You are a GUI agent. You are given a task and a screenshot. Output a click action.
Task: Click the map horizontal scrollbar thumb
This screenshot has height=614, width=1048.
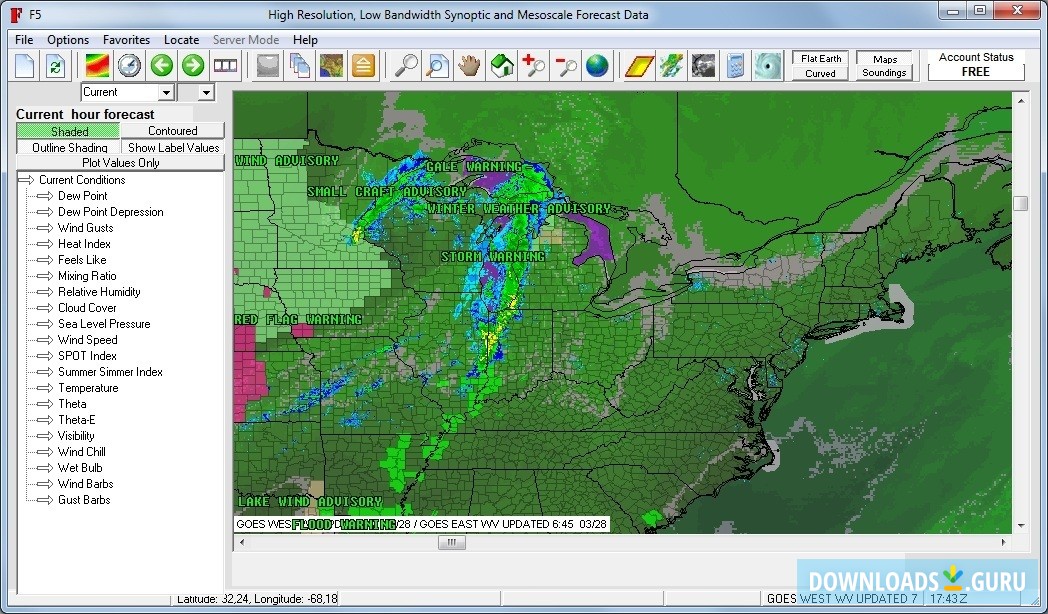pos(451,543)
